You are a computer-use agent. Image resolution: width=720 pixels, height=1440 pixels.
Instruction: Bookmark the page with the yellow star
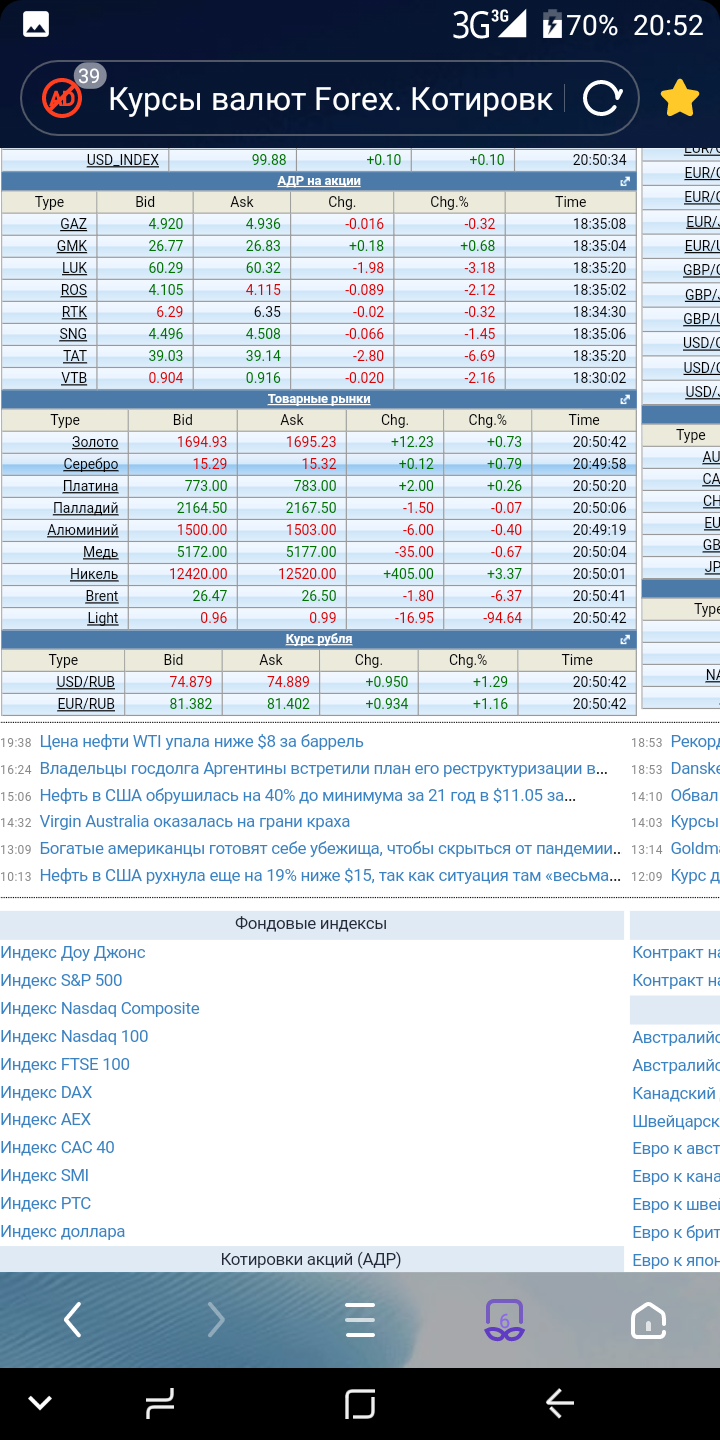pyautogui.click(x=680, y=98)
